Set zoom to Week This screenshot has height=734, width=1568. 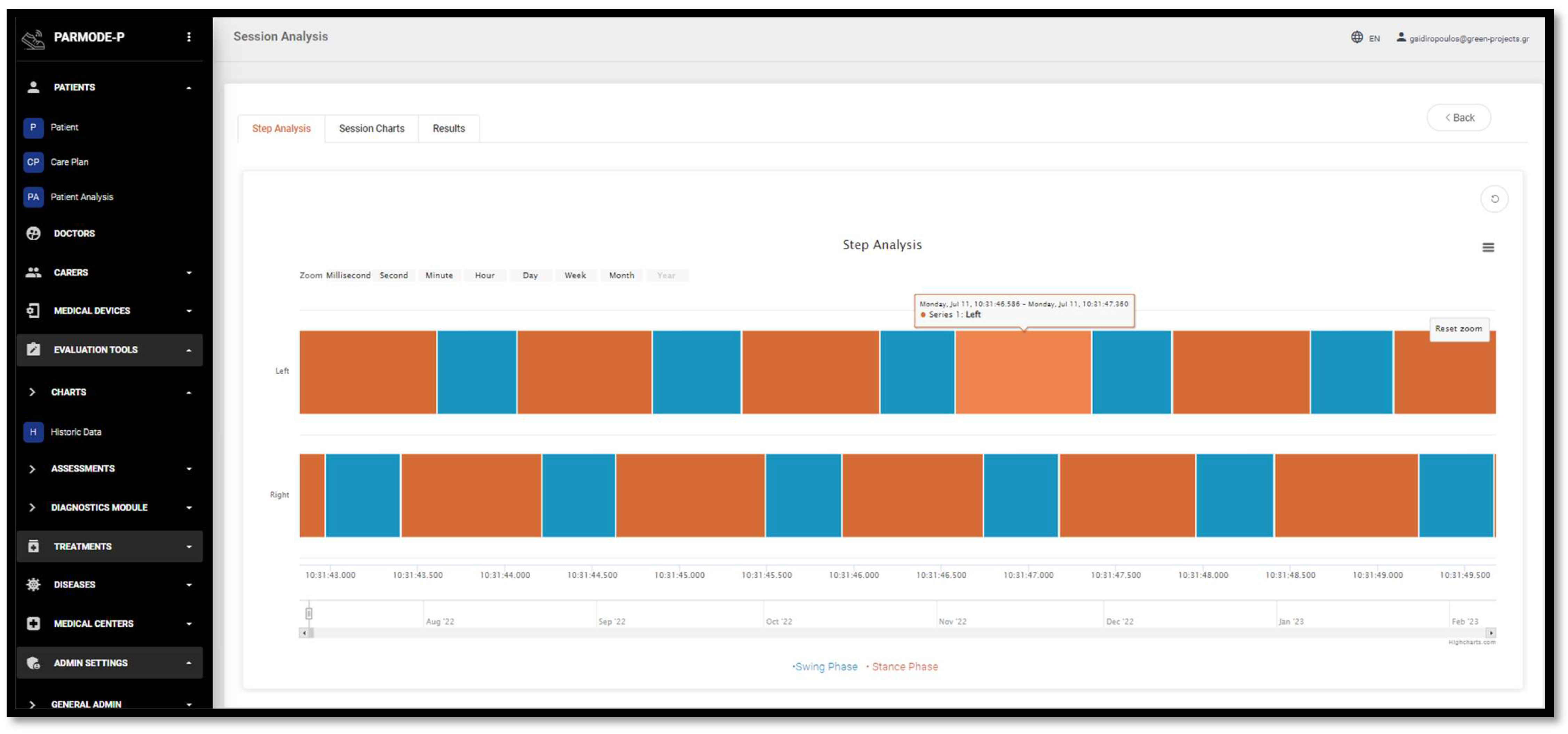tap(575, 275)
